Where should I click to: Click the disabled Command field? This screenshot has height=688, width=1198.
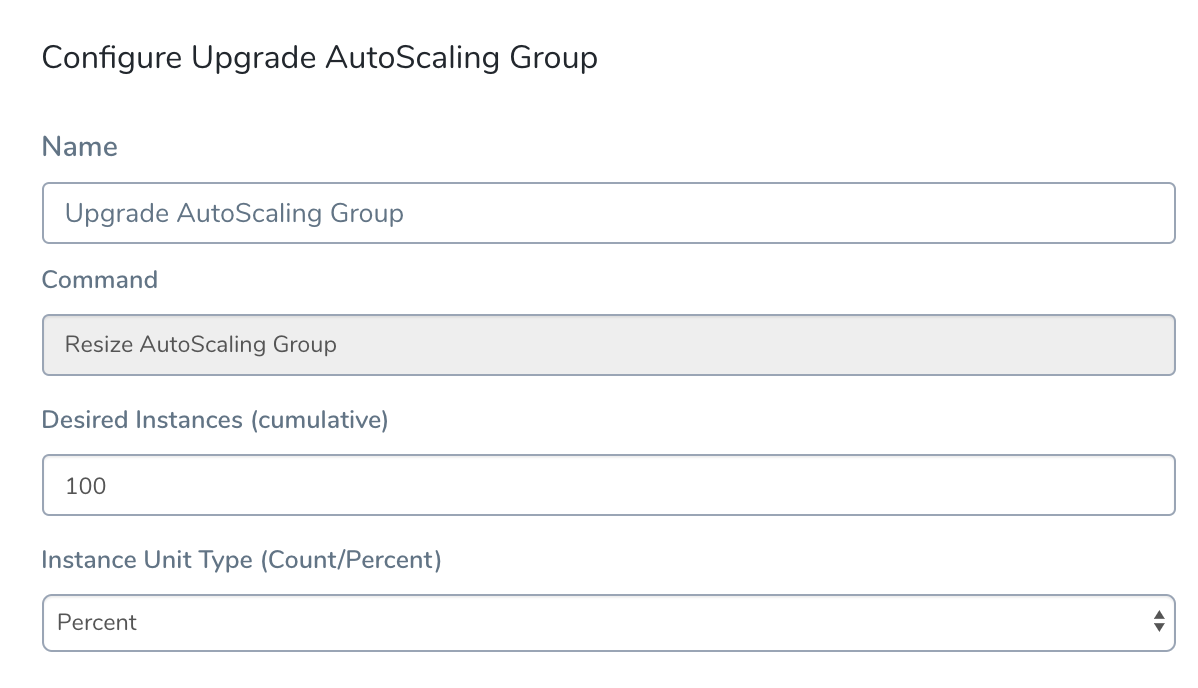coord(608,345)
